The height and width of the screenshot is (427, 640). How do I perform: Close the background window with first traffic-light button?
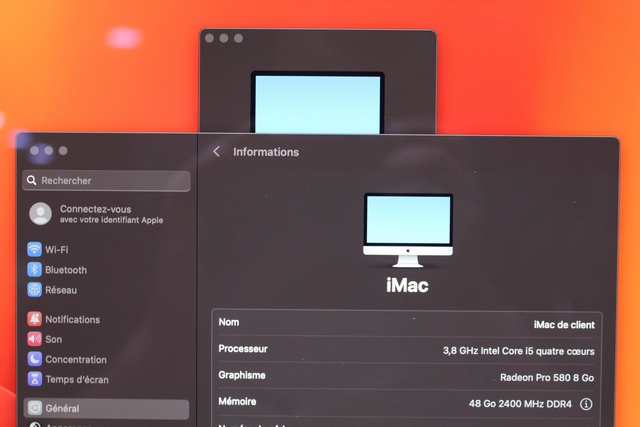tap(209, 38)
